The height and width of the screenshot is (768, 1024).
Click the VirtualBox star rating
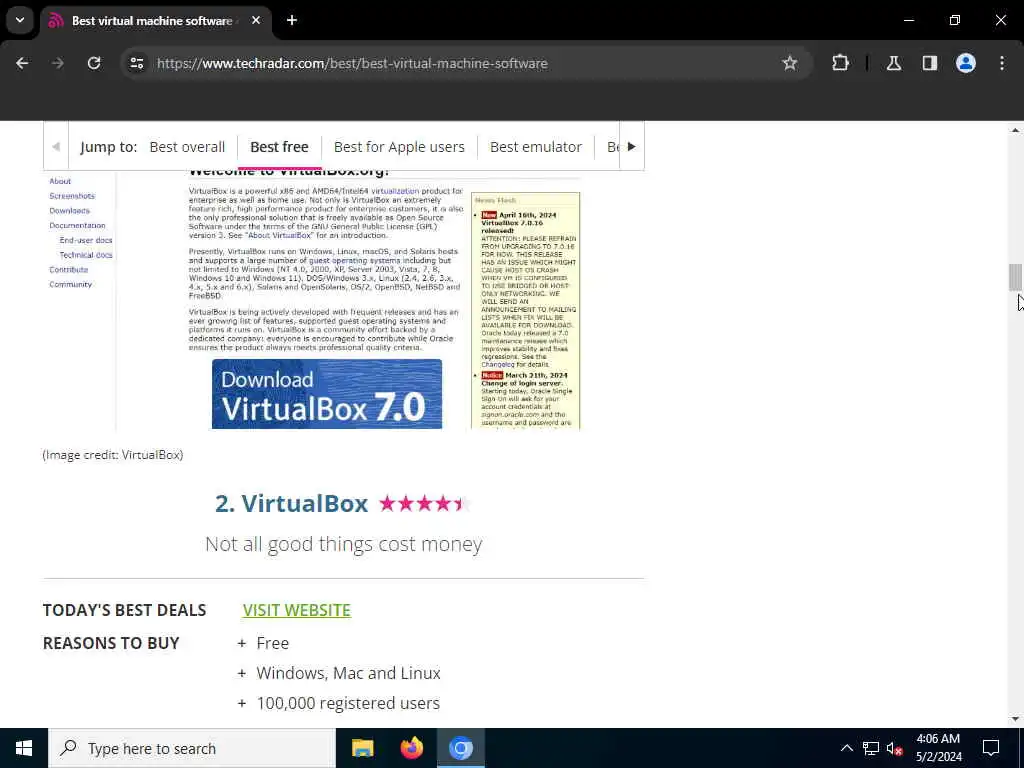pyautogui.click(x=424, y=504)
